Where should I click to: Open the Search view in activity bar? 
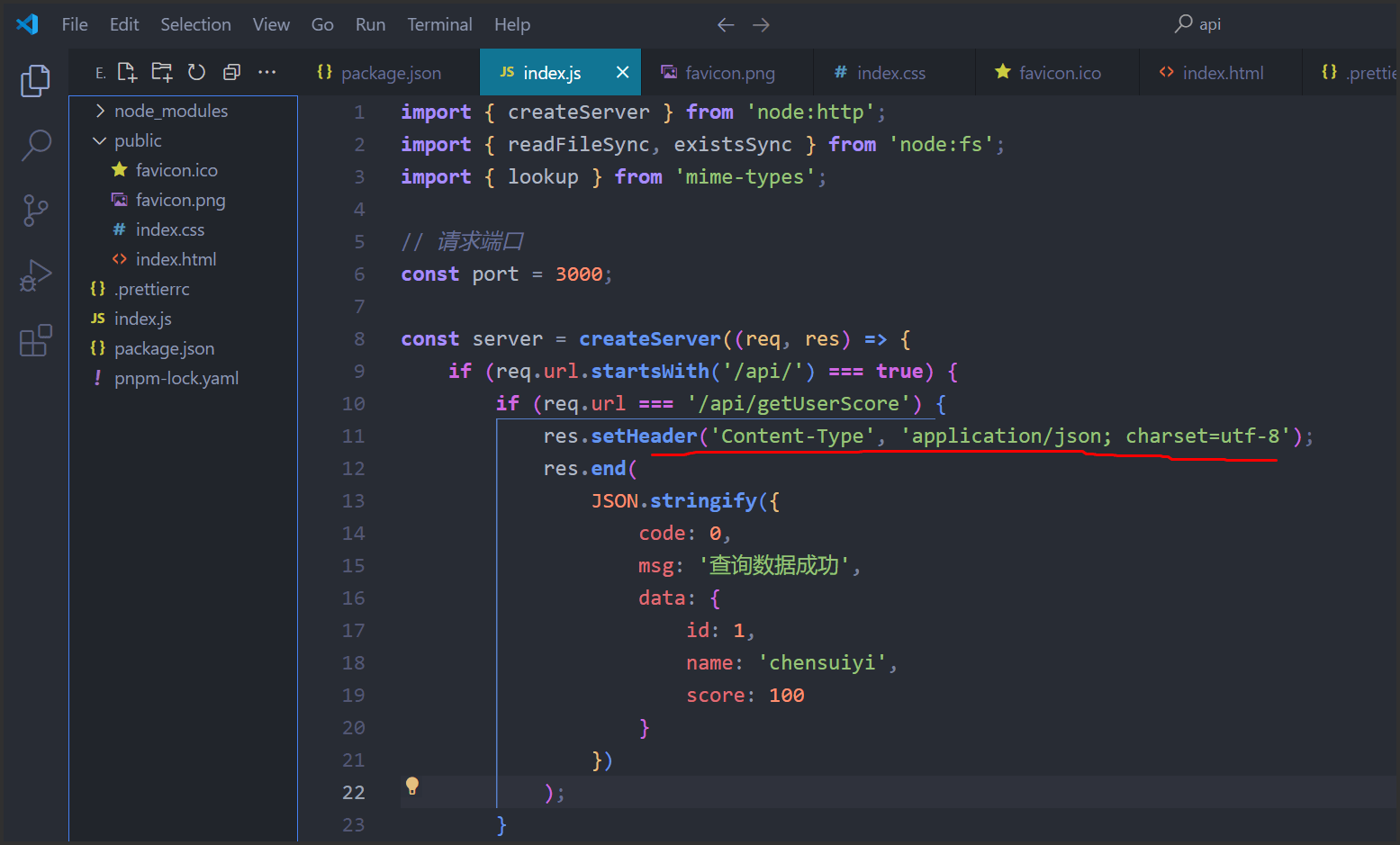[35, 145]
